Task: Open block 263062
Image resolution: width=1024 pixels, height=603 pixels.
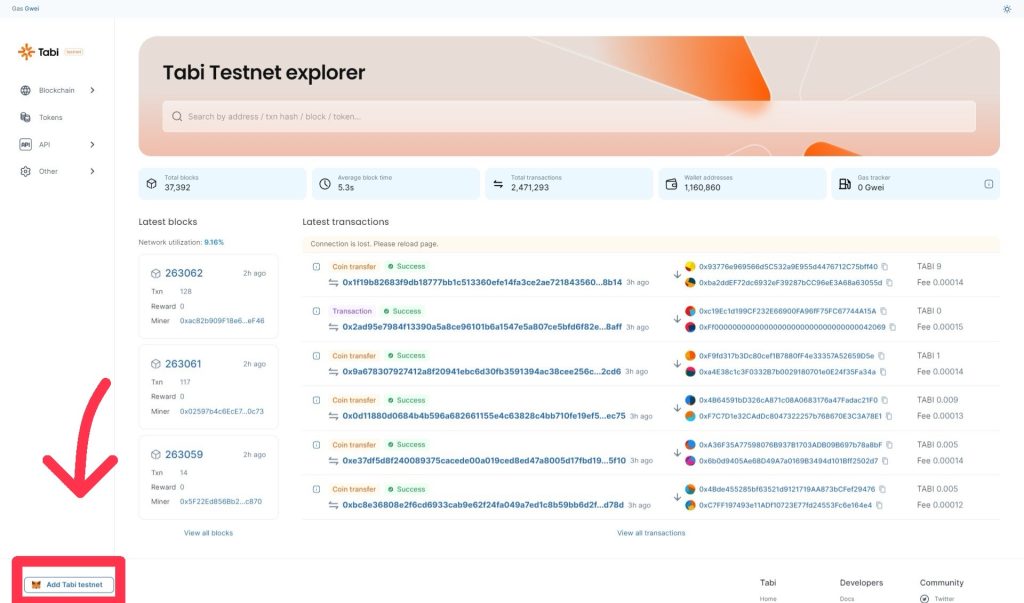Action: (183, 273)
